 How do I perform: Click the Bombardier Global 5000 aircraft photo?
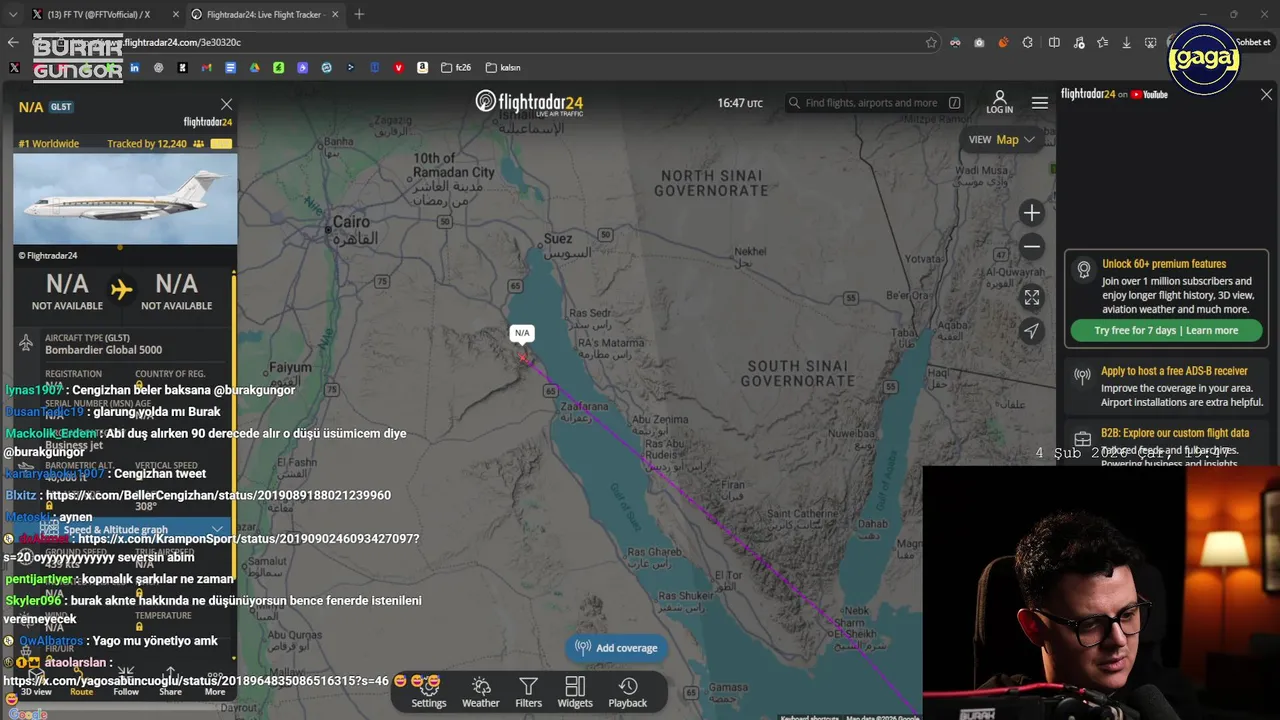click(x=125, y=198)
